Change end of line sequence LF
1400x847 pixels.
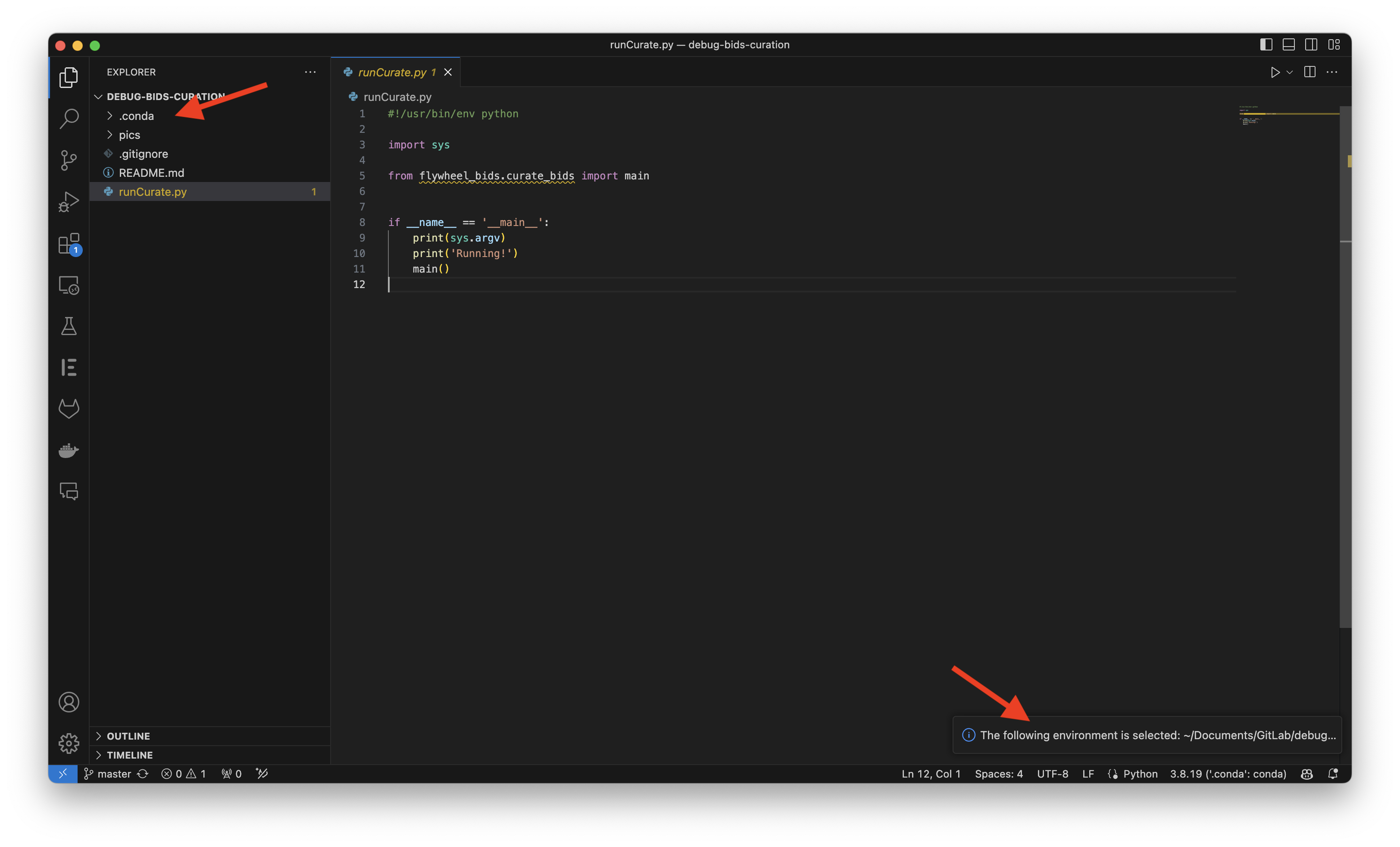pos(1087,774)
